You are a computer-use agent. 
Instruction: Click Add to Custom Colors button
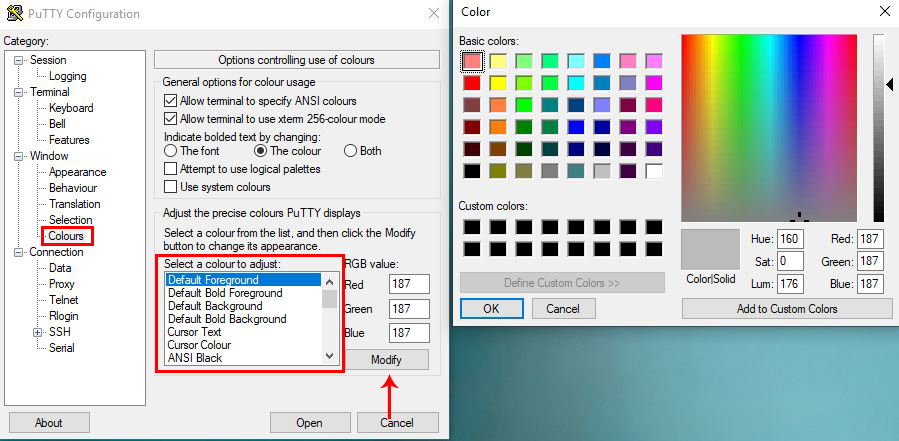(786, 309)
